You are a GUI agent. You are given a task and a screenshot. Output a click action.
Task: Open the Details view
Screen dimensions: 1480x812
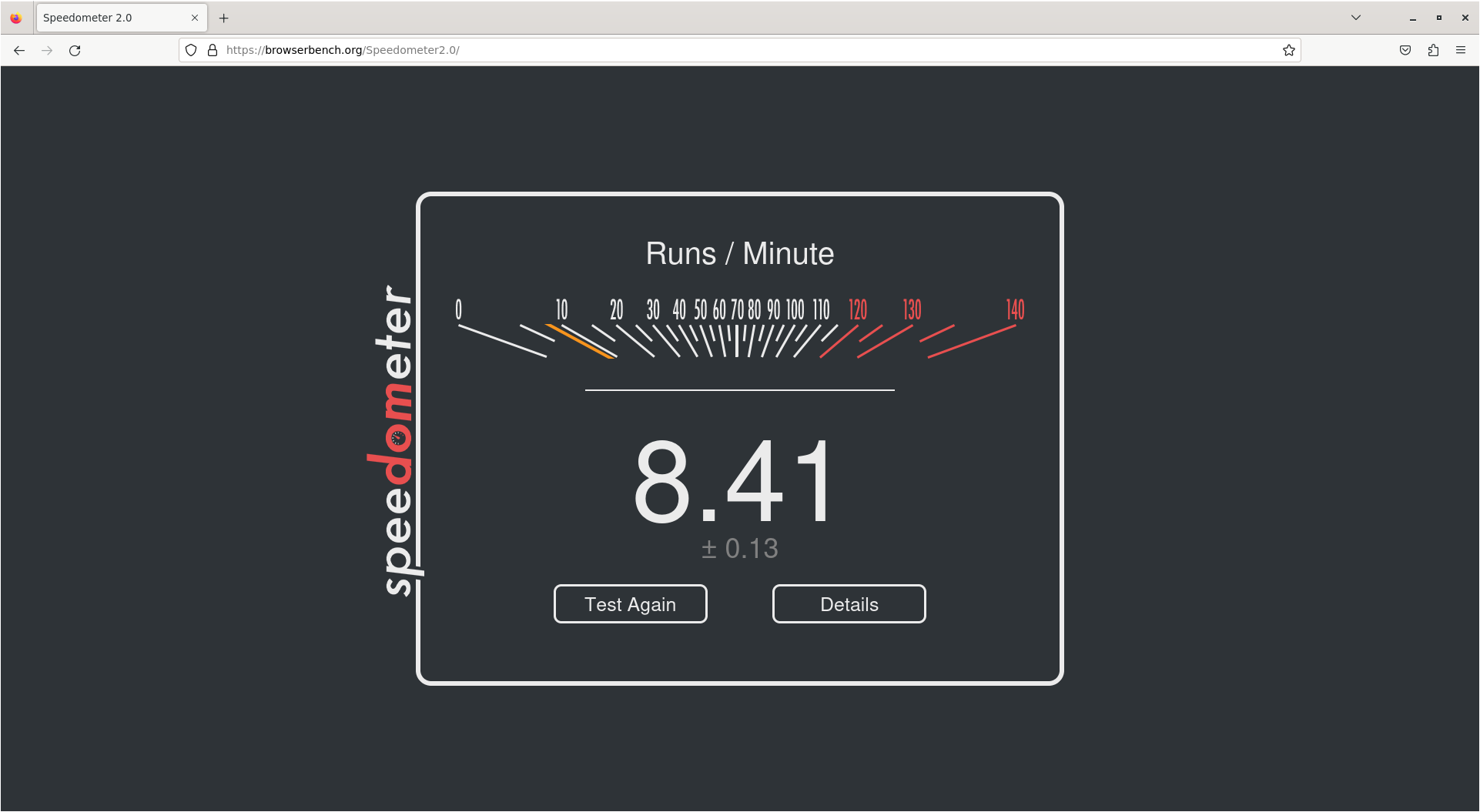(849, 604)
